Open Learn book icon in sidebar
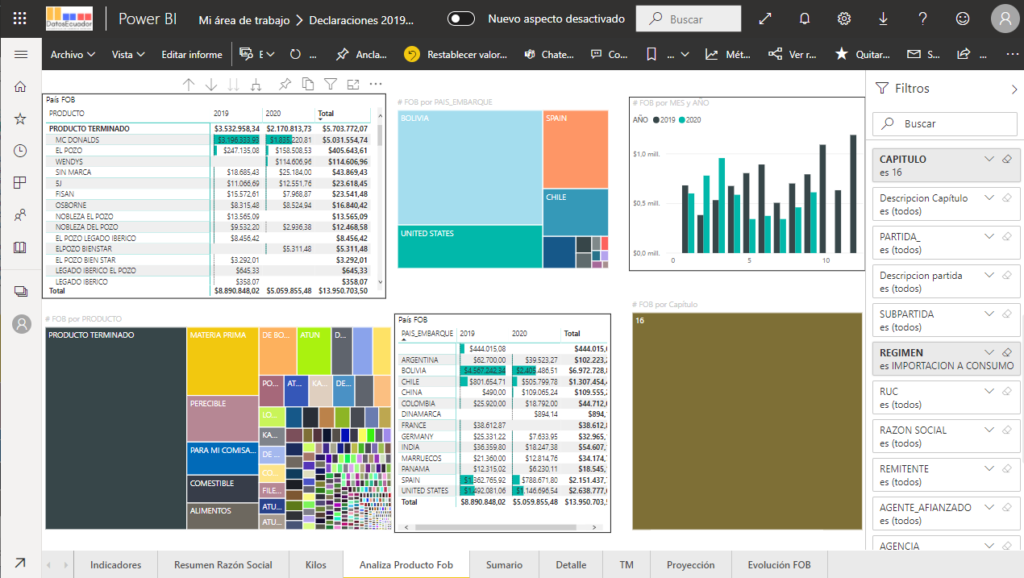The height and width of the screenshot is (578, 1024). (x=21, y=247)
